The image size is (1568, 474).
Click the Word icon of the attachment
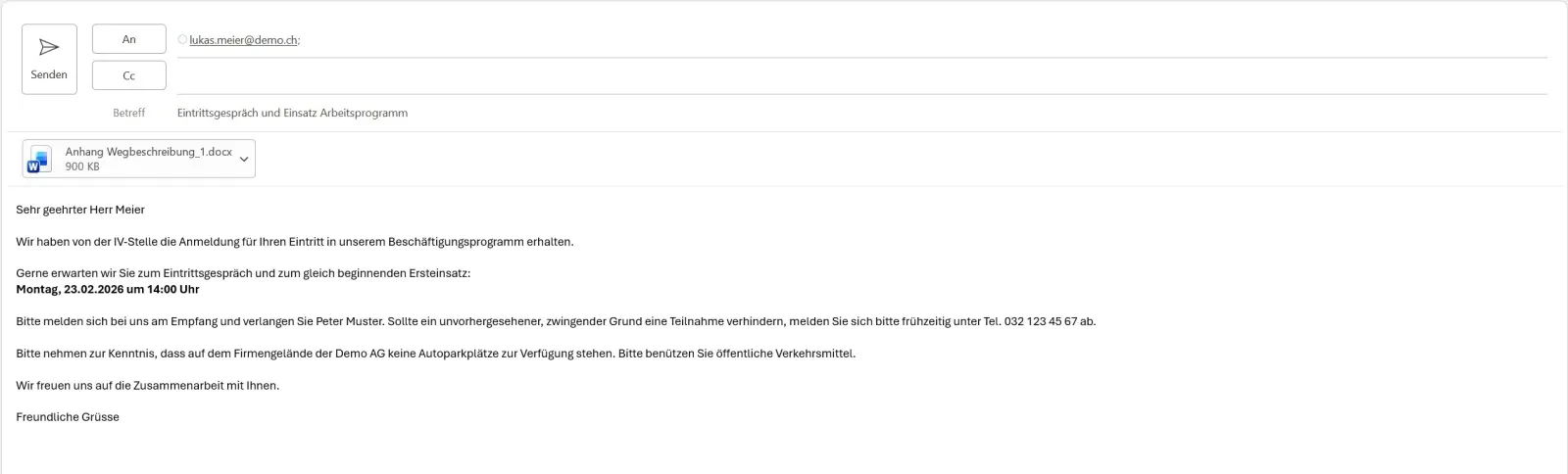click(40, 160)
